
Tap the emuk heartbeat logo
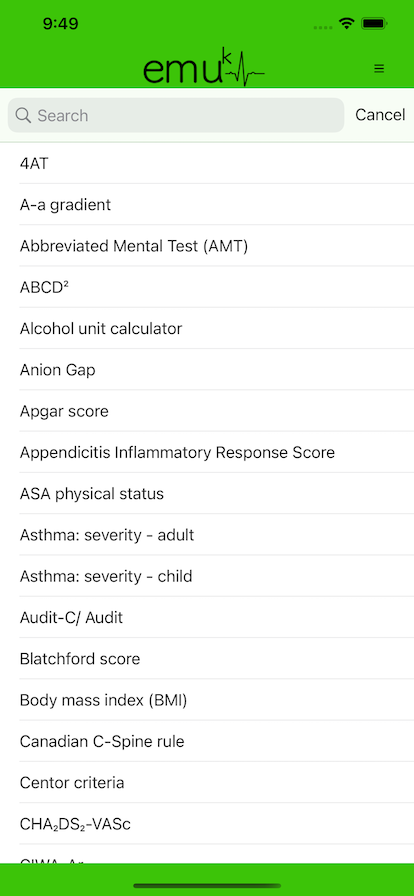click(x=204, y=67)
